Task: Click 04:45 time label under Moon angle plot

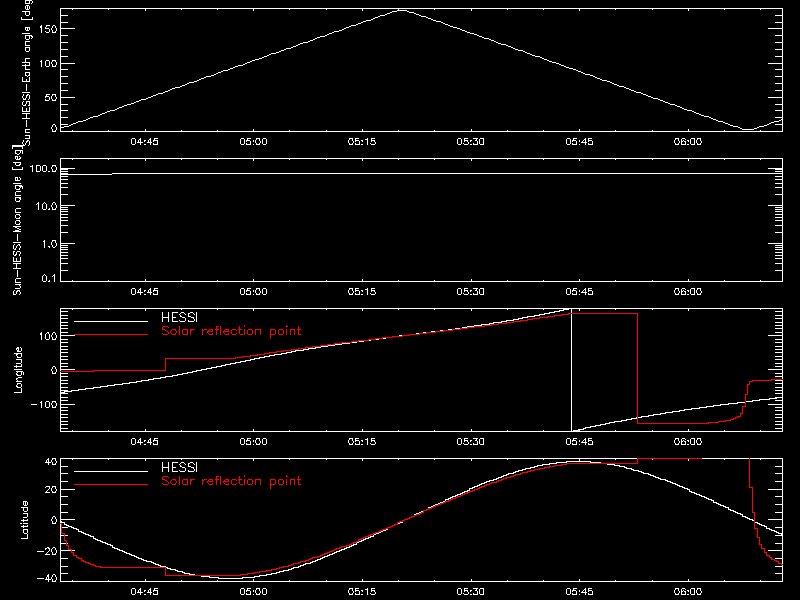Action: 144,292
